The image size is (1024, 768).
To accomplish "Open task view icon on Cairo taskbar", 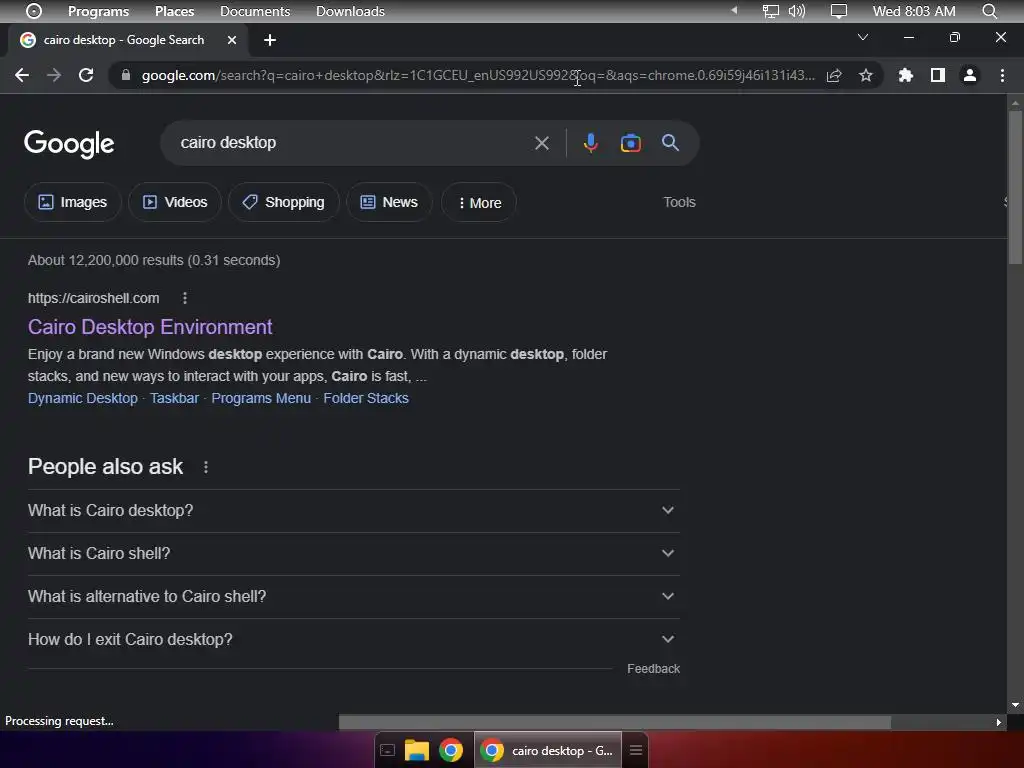I will pos(387,750).
